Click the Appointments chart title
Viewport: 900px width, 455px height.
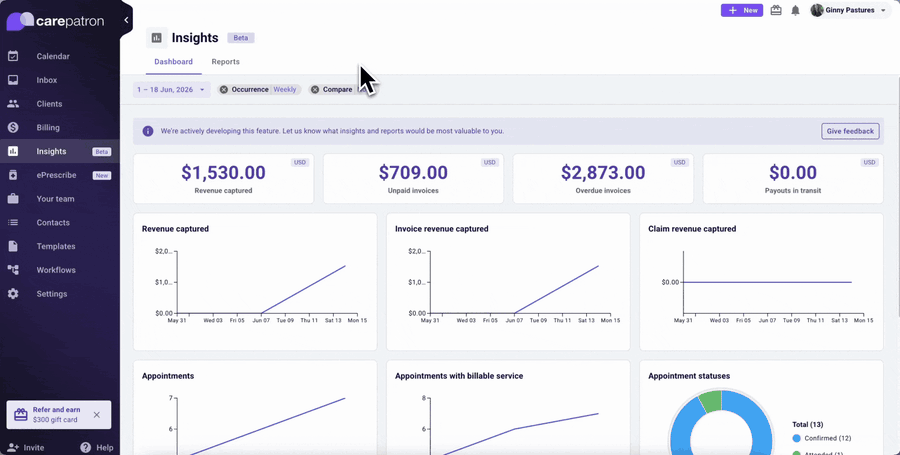tap(168, 376)
